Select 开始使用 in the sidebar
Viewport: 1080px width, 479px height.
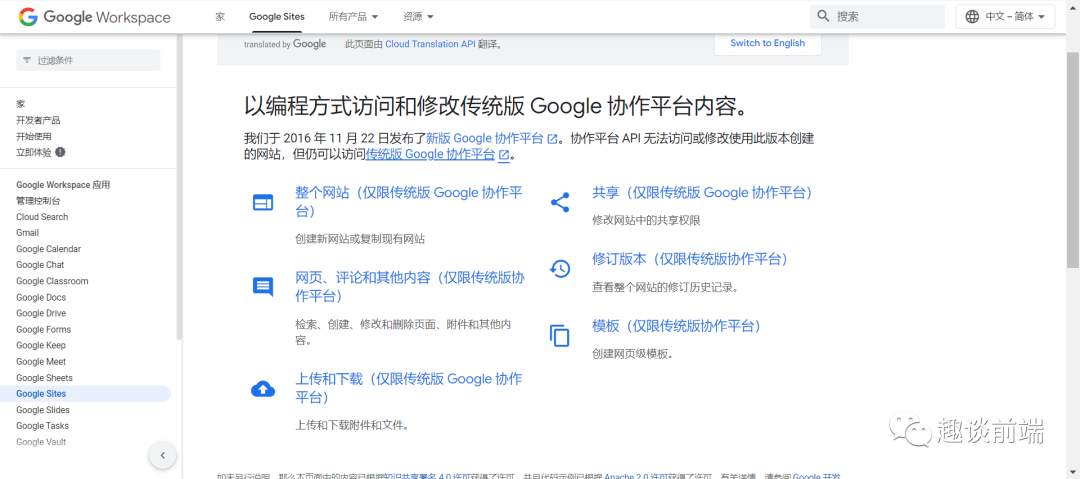[34, 136]
